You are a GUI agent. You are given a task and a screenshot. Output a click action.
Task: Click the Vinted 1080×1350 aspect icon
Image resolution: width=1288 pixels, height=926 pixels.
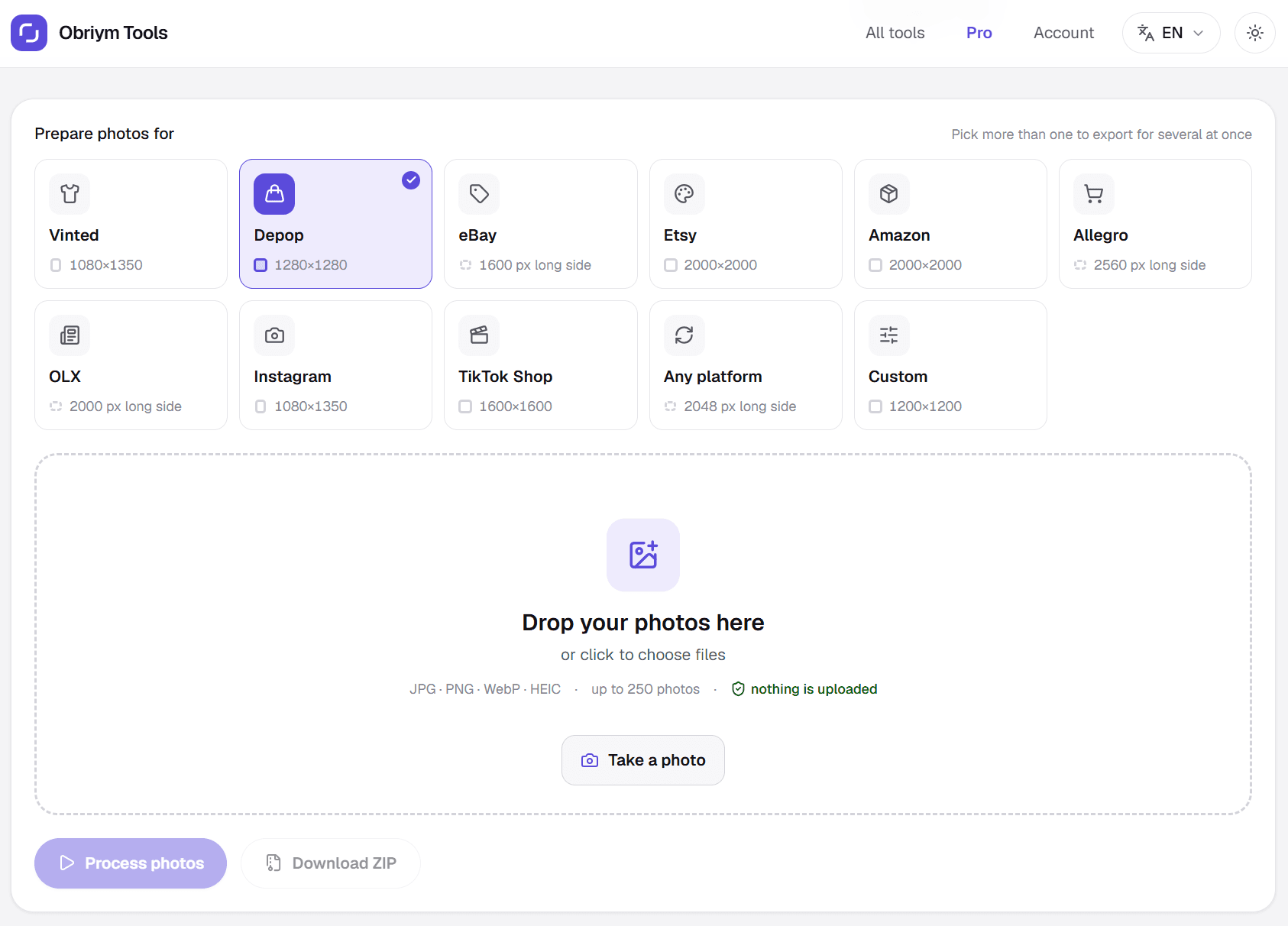56,265
